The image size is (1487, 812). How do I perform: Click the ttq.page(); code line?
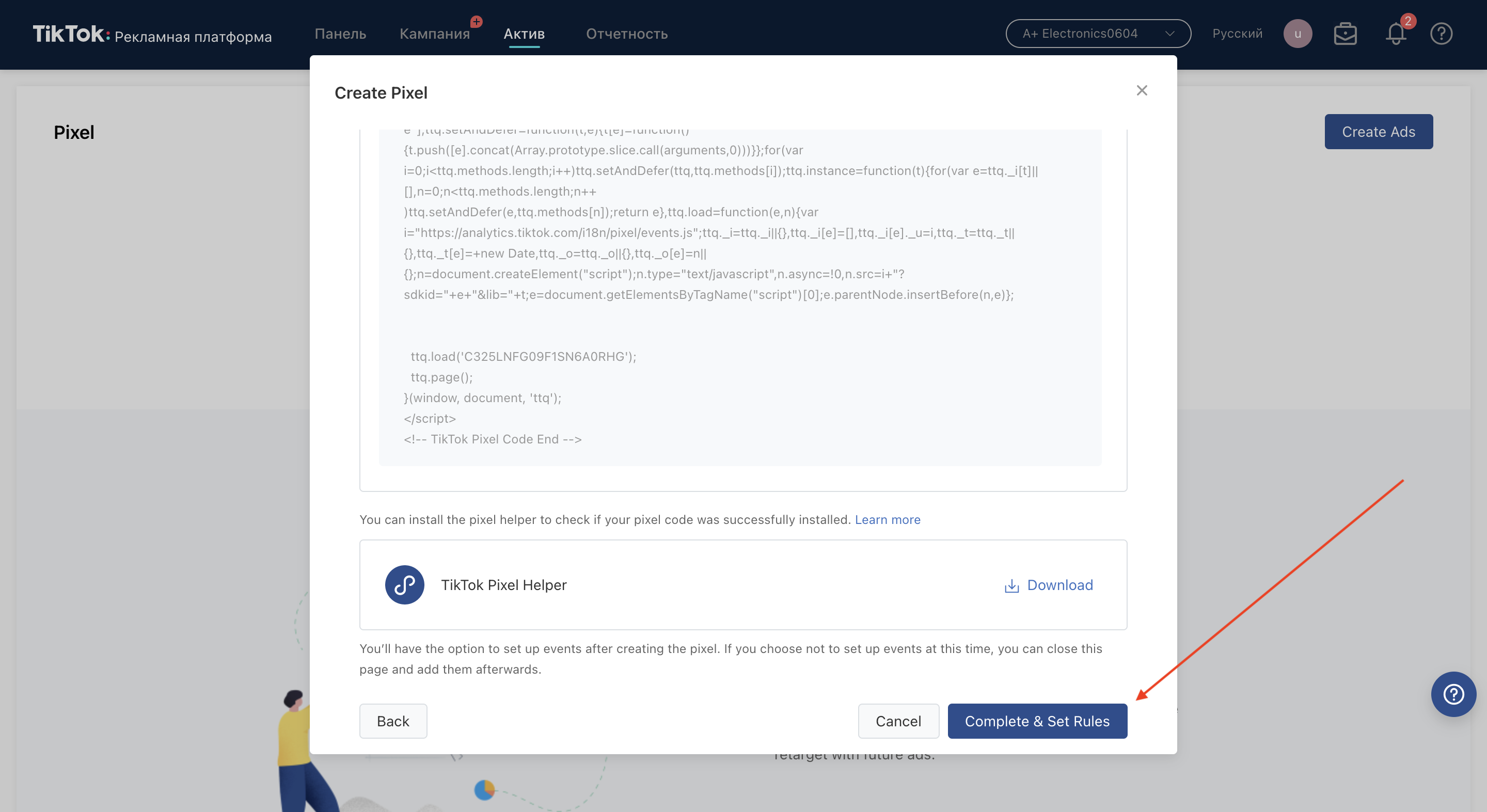tap(441, 377)
